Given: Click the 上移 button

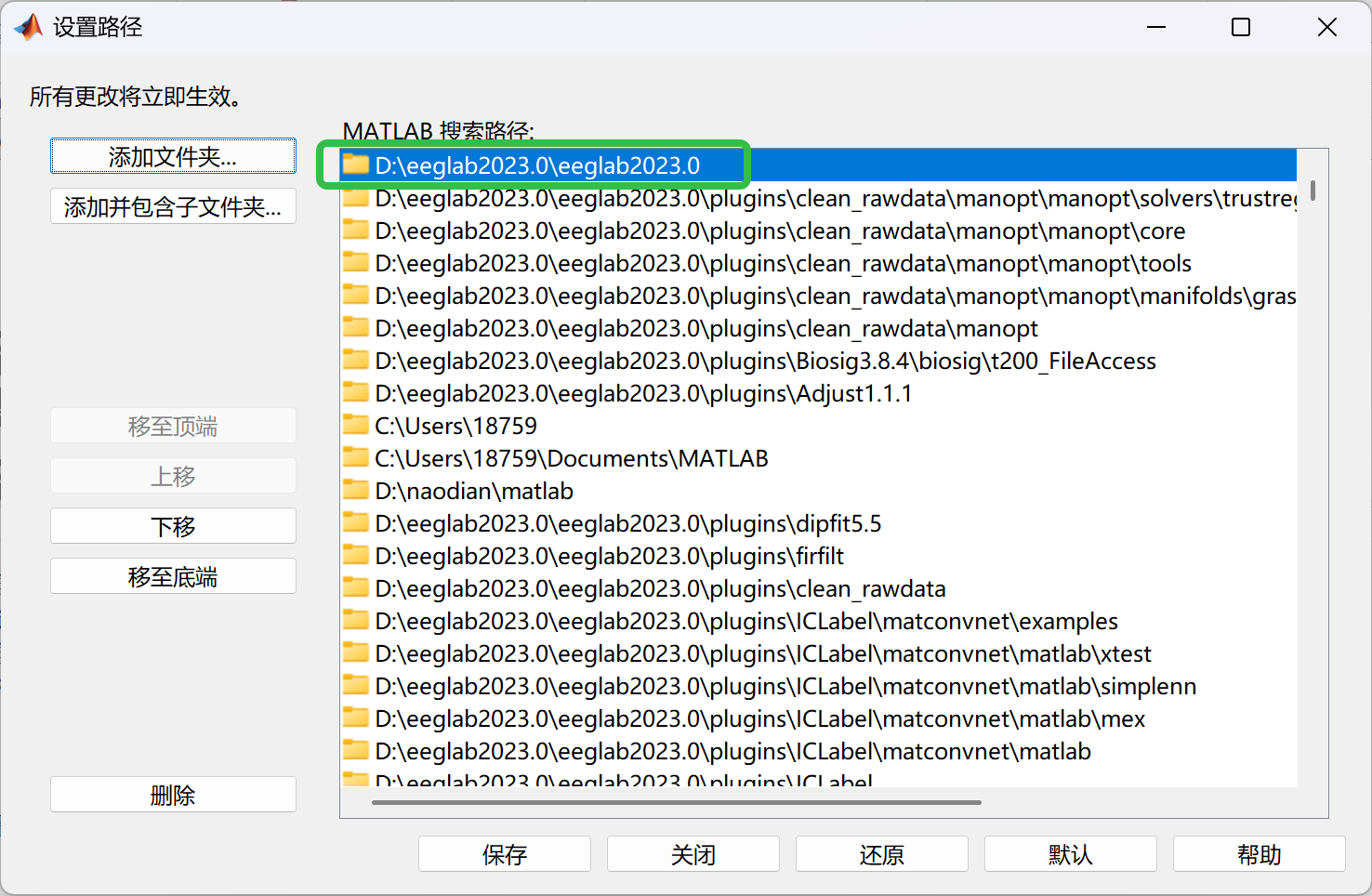Looking at the screenshot, I should click(x=173, y=476).
